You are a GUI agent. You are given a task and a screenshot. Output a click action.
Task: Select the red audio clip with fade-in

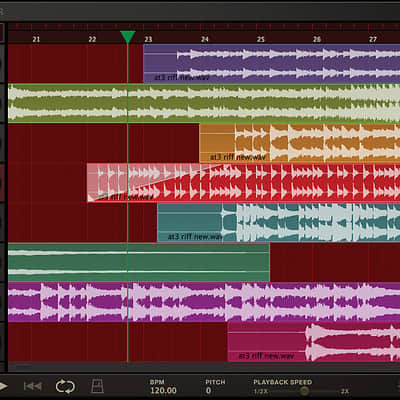[x=244, y=183]
